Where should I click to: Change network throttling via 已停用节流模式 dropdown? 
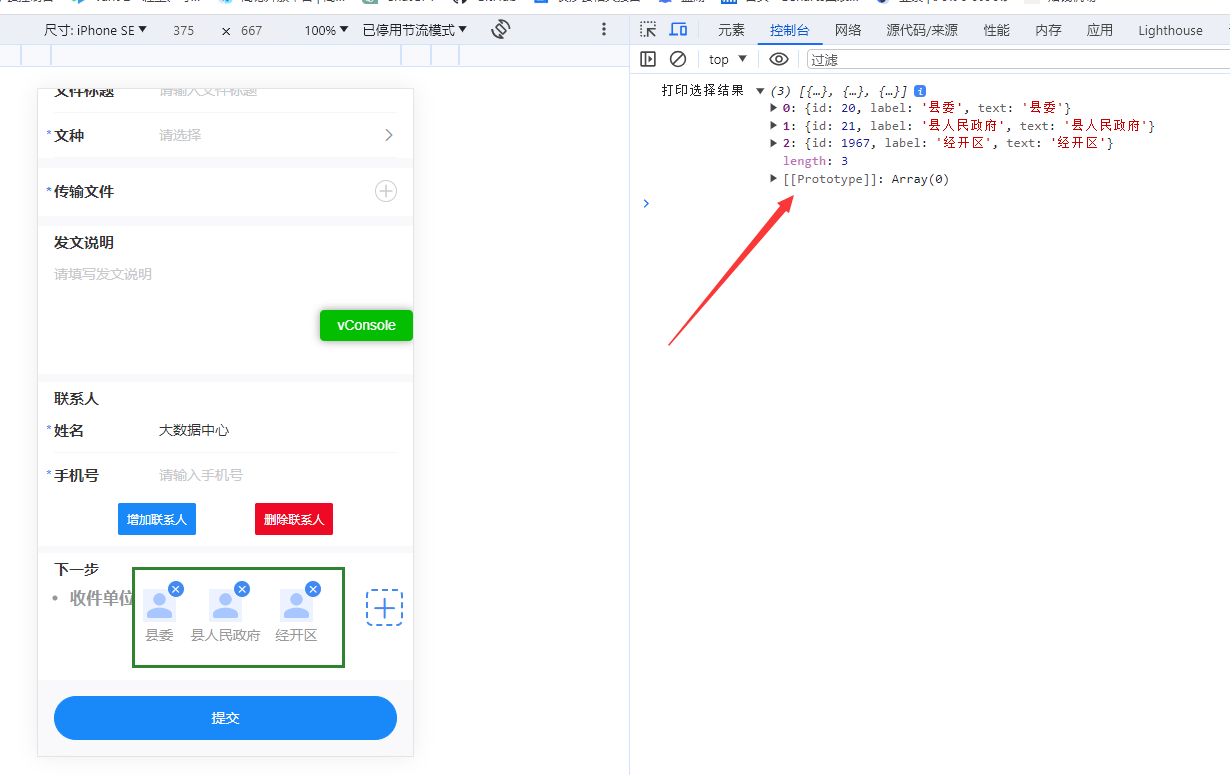coord(415,29)
